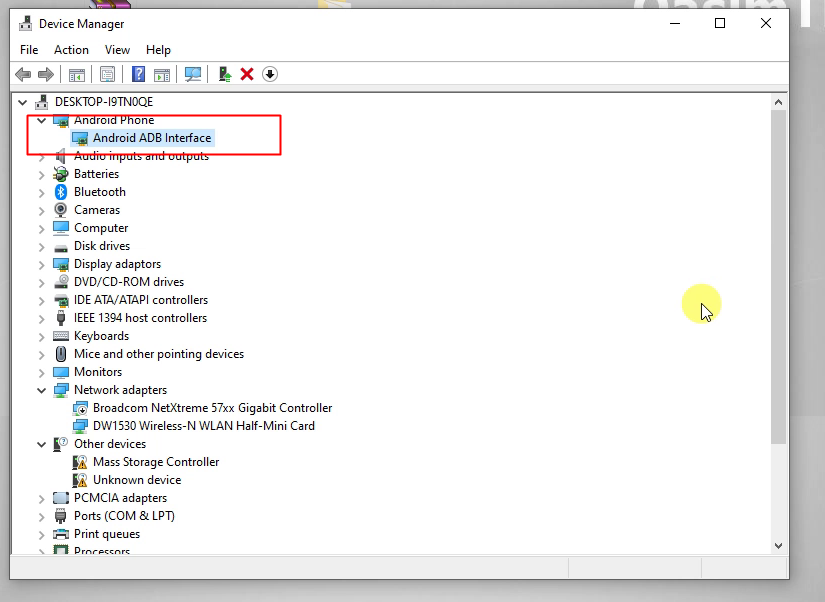
Task: Open the Action menu
Action: point(71,49)
